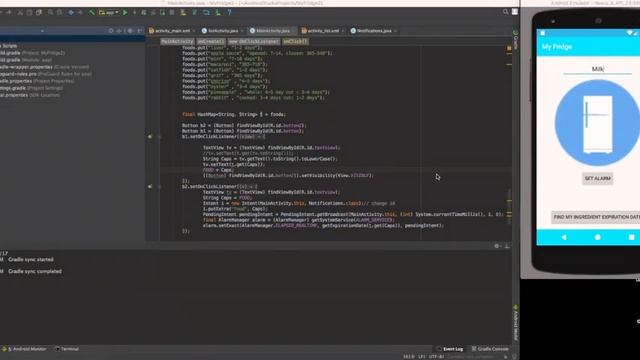This screenshot has height=360, width=640.
Task: Collapse code fold at b2.setOnClickListener
Action: [160, 187]
